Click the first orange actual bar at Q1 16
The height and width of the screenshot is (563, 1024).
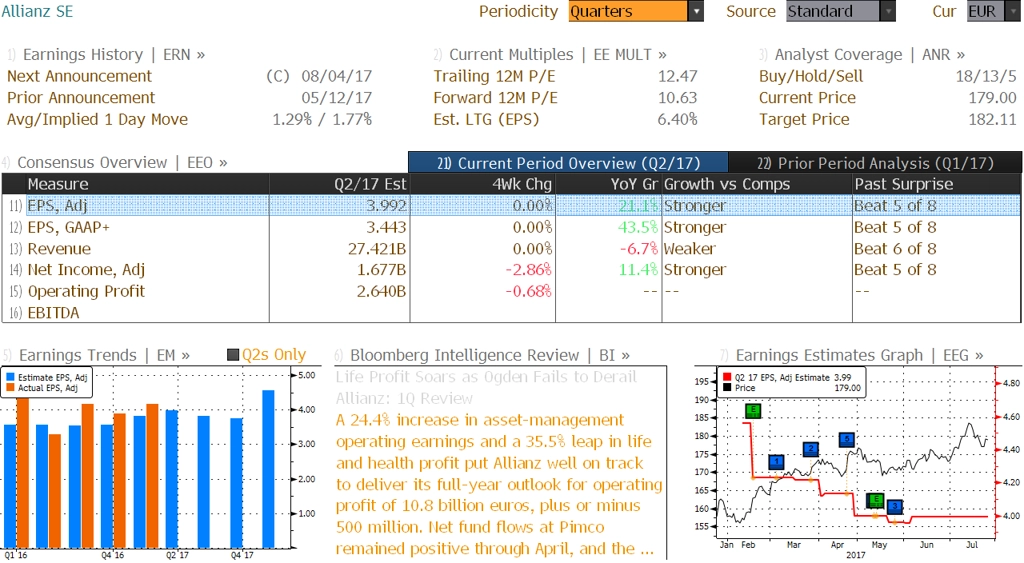coord(23,473)
